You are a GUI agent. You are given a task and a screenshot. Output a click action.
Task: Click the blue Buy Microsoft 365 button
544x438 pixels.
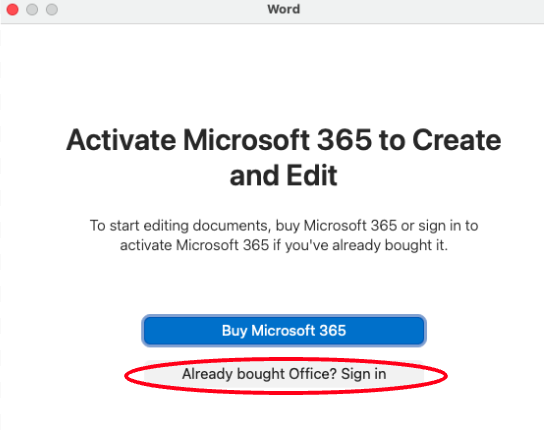(x=284, y=330)
